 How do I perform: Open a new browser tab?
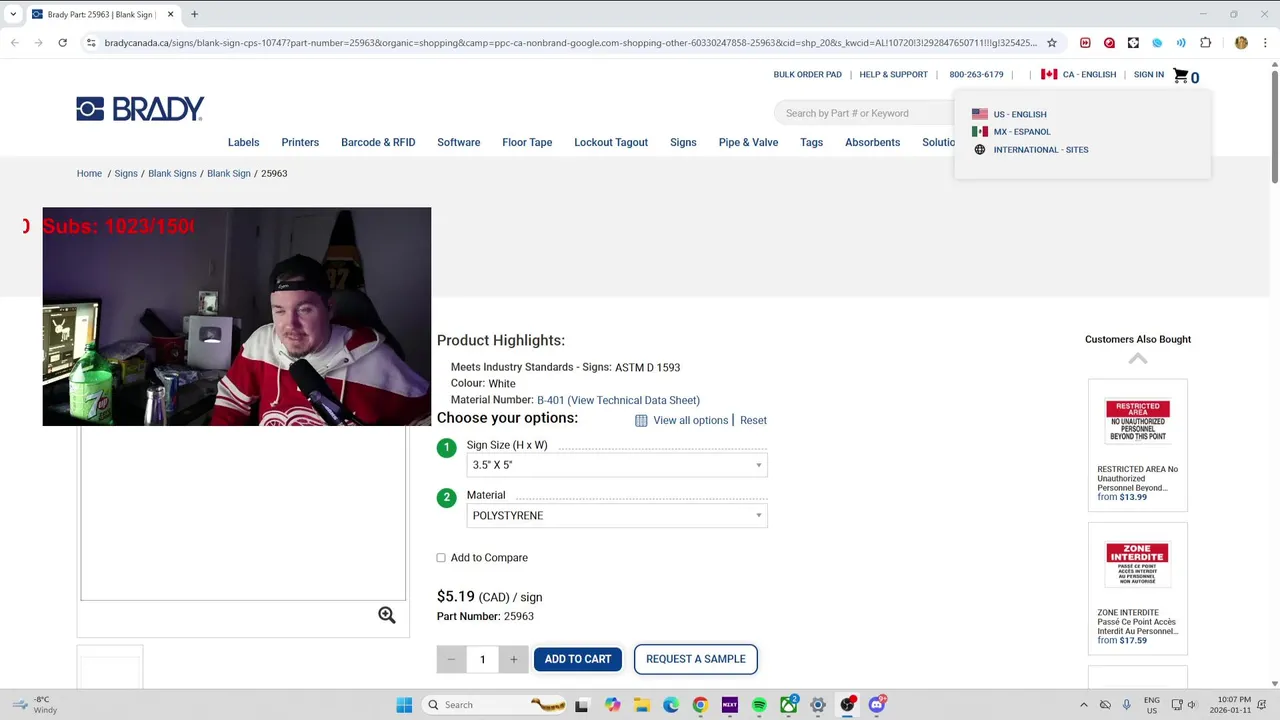tap(194, 14)
